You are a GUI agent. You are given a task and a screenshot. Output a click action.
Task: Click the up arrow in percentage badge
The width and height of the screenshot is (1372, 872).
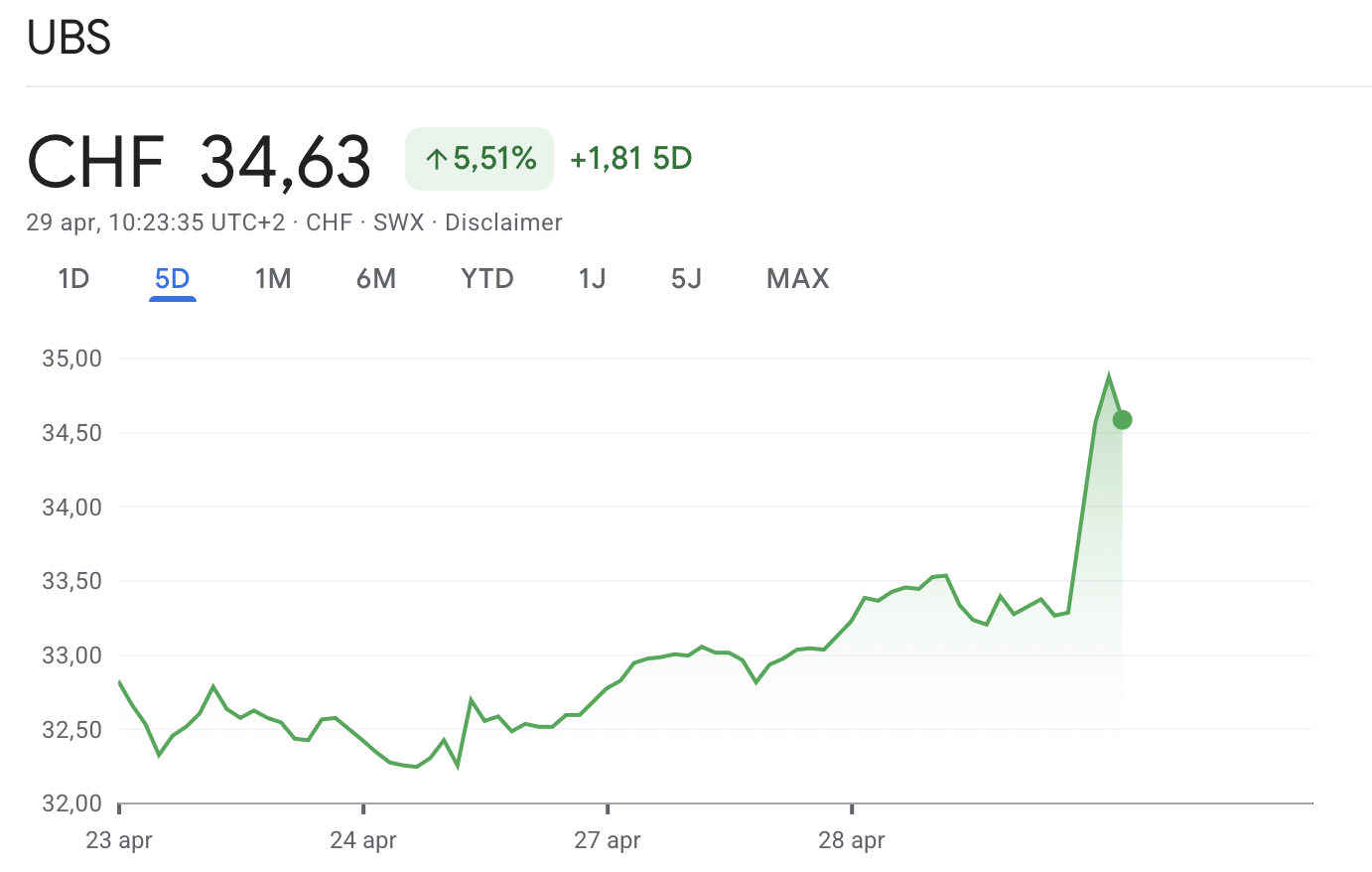(x=436, y=159)
